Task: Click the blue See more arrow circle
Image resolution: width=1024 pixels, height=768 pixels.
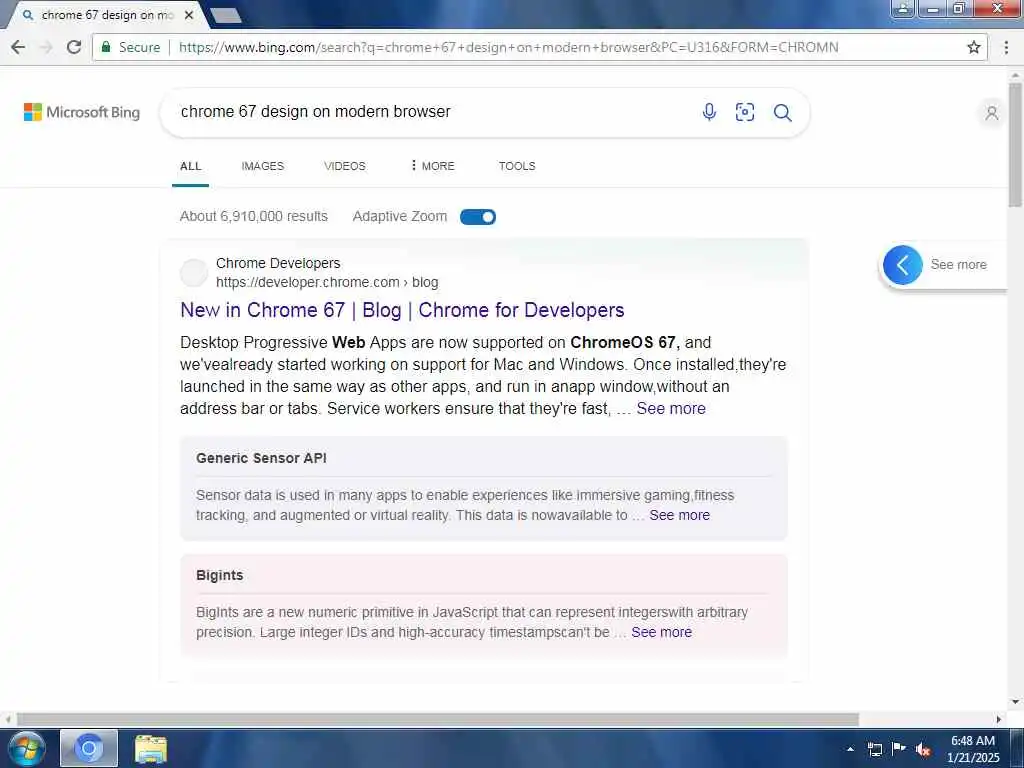Action: coord(903,264)
